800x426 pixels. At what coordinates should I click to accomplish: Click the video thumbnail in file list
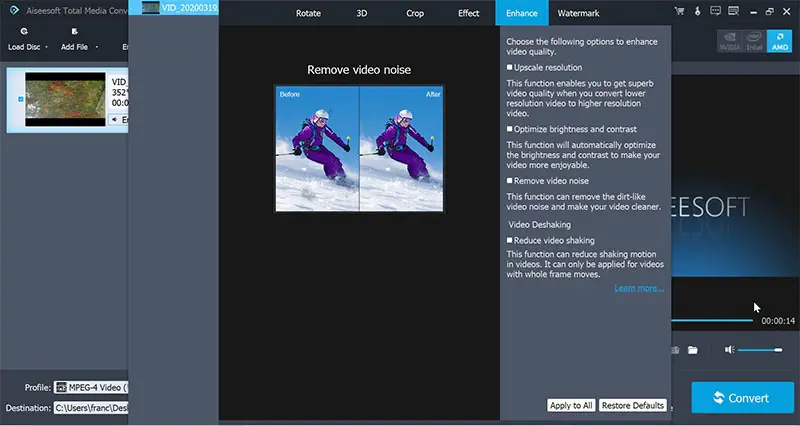coord(65,99)
